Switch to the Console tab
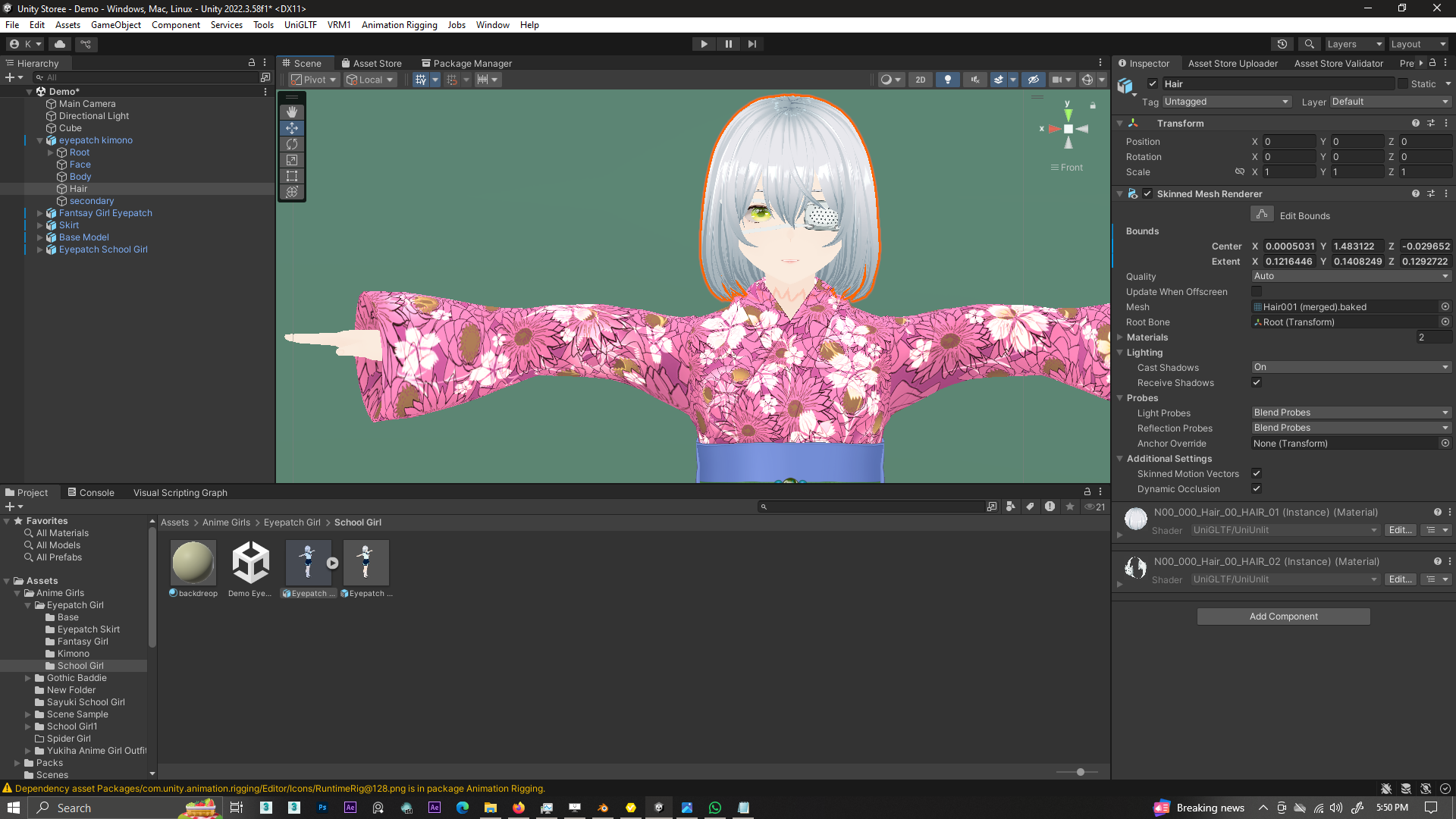Viewport: 1456px width, 819px height. click(x=91, y=492)
